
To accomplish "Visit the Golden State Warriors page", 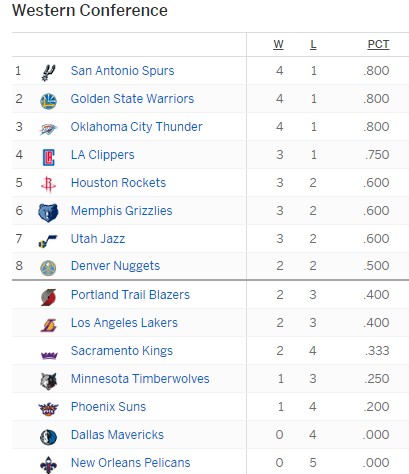I will click(x=132, y=99).
